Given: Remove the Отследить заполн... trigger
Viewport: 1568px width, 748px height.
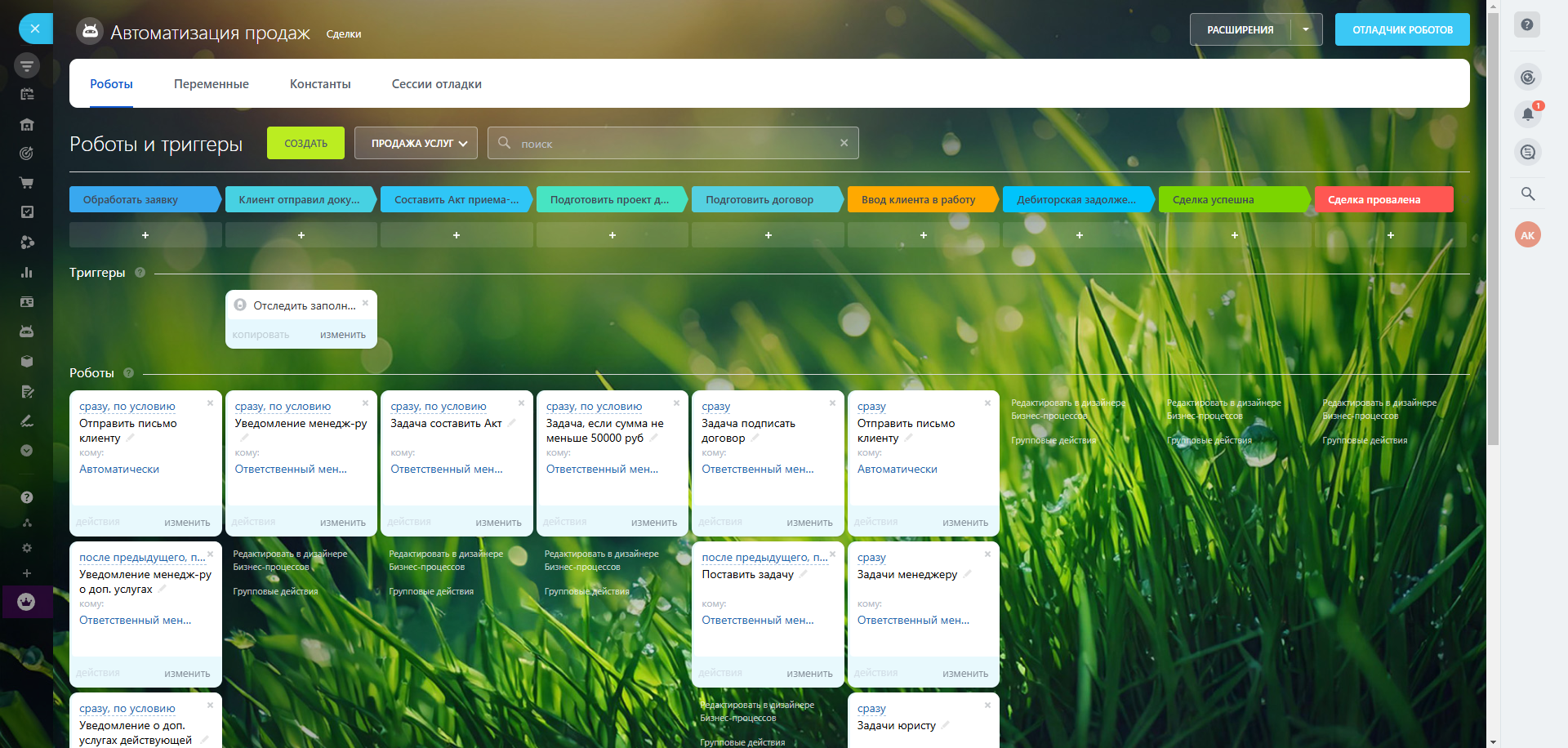Looking at the screenshot, I should coord(366,303).
